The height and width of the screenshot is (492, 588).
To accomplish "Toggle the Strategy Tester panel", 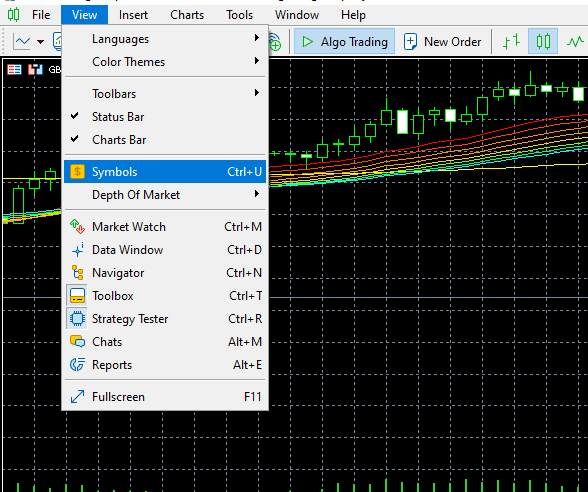I will [x=165, y=319].
